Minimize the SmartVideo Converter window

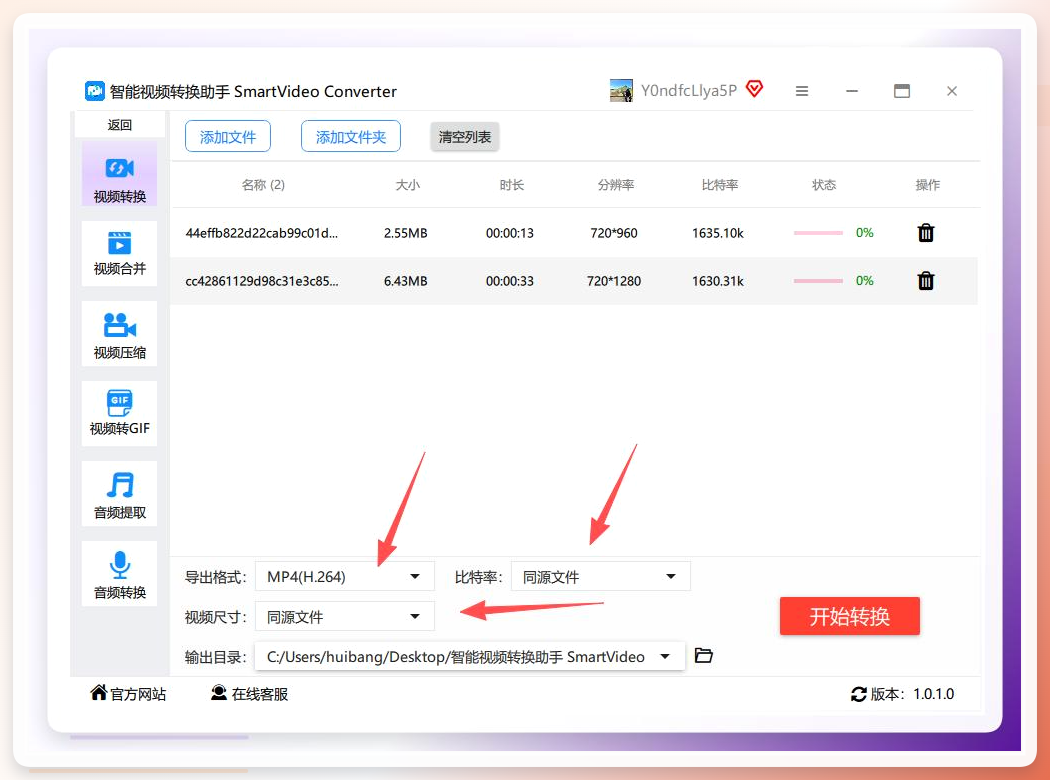(x=852, y=91)
